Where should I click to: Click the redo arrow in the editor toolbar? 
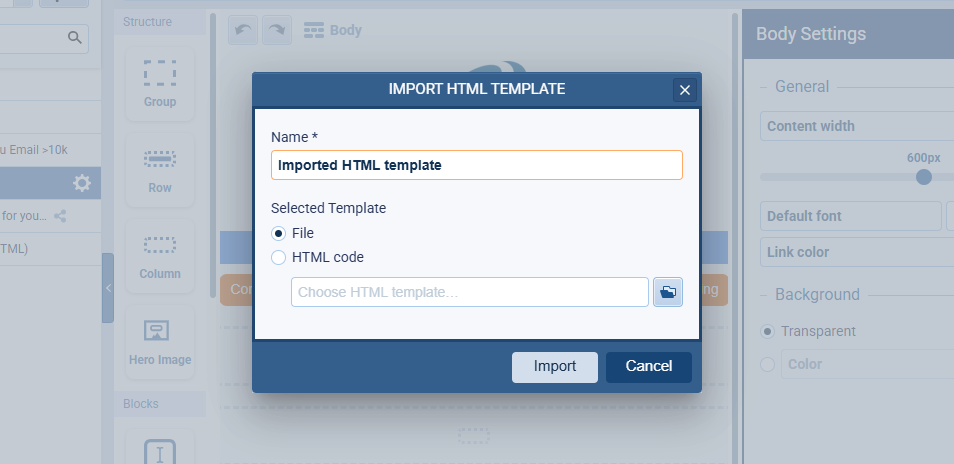[x=277, y=30]
